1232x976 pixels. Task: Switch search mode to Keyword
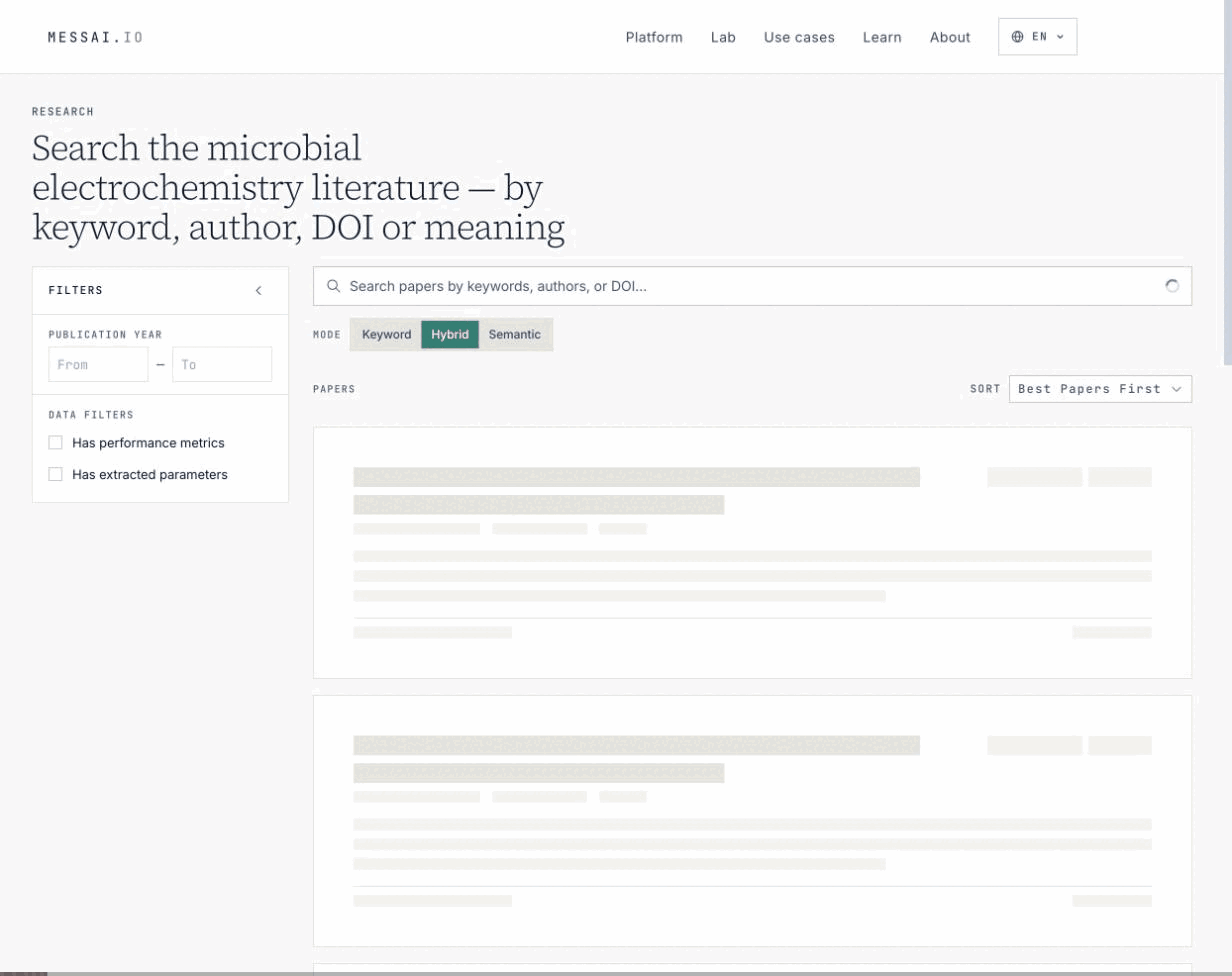[x=386, y=334]
